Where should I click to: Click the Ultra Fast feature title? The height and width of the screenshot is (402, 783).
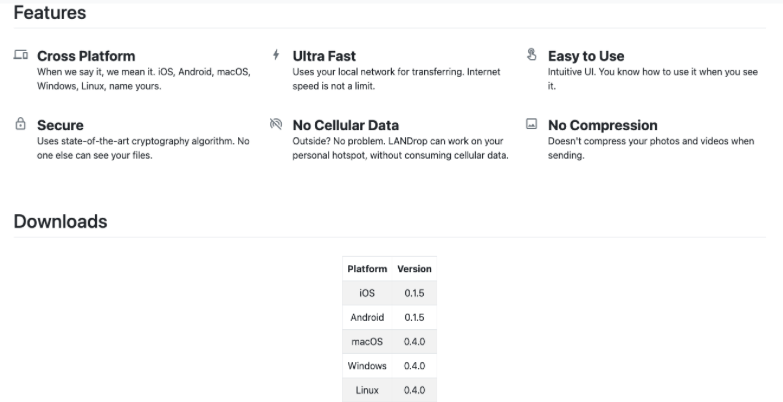(324, 56)
